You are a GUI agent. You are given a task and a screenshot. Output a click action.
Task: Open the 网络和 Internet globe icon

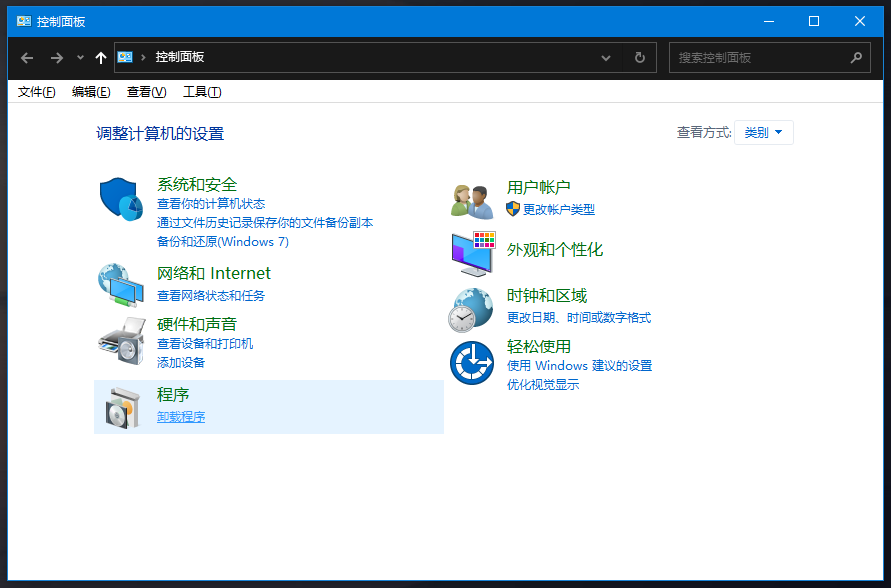(121, 285)
